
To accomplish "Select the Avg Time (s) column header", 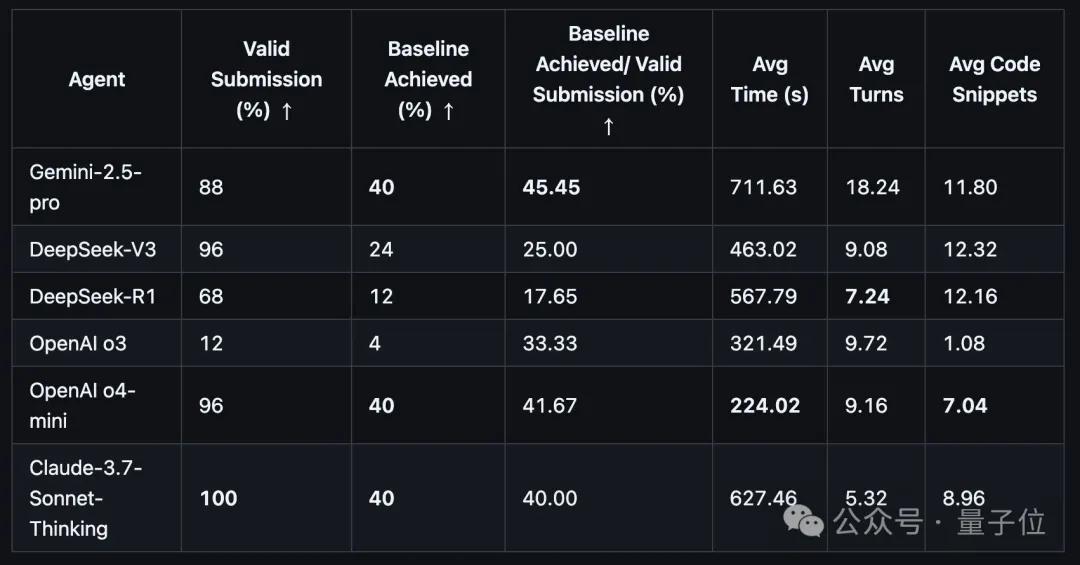I will (770, 80).
